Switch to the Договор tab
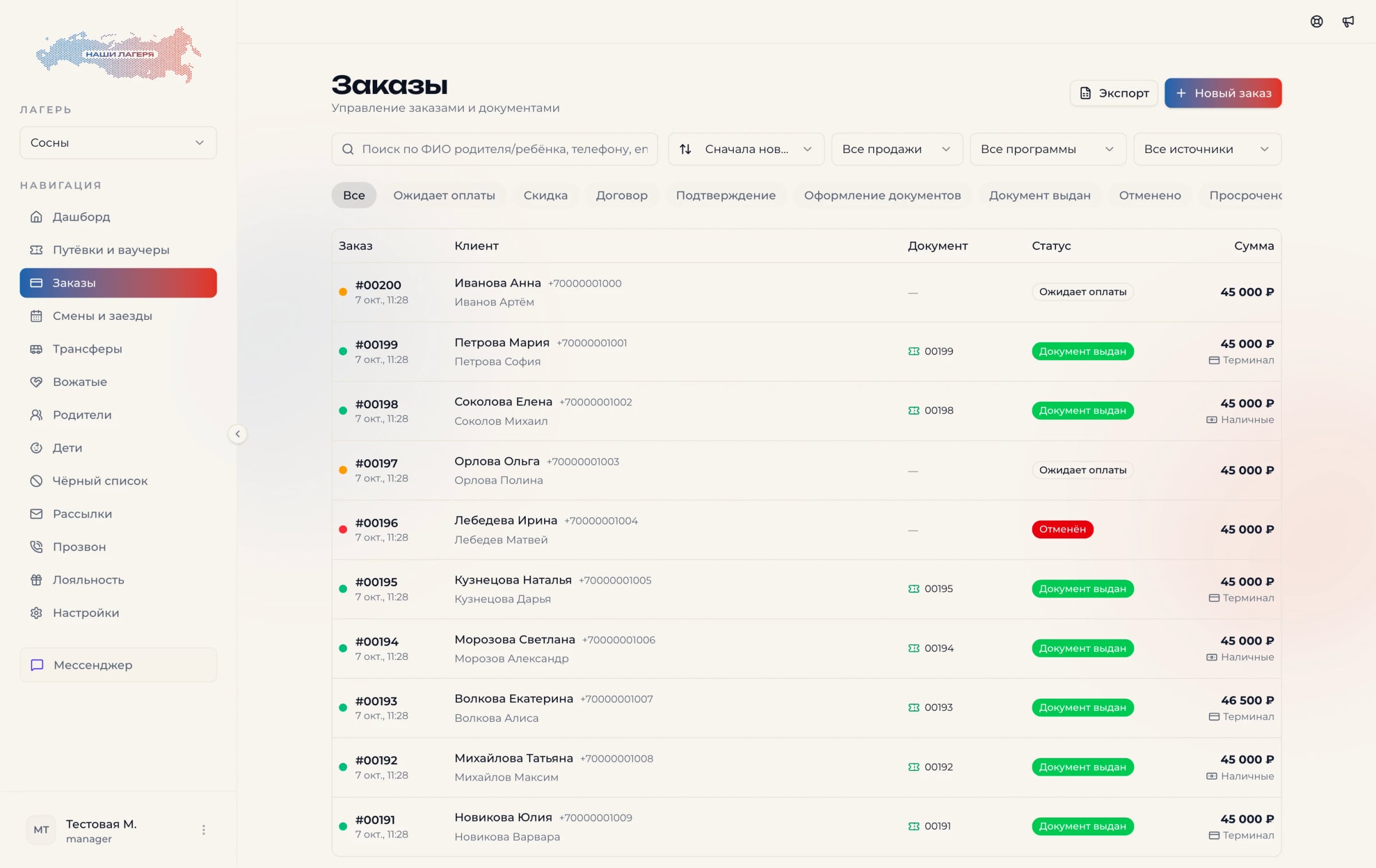 [621, 196]
